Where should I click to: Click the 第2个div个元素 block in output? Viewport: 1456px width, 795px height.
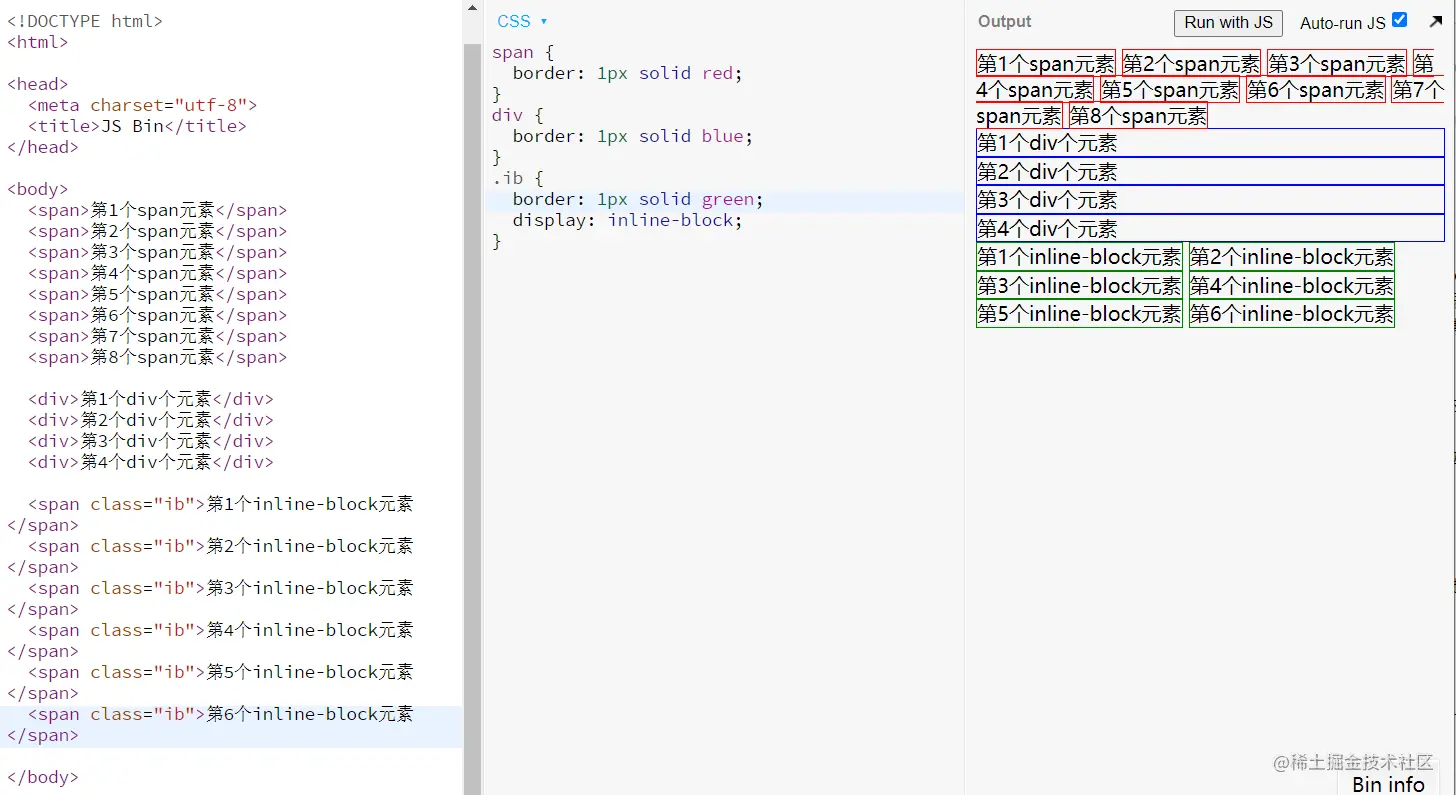pyautogui.click(x=1210, y=171)
